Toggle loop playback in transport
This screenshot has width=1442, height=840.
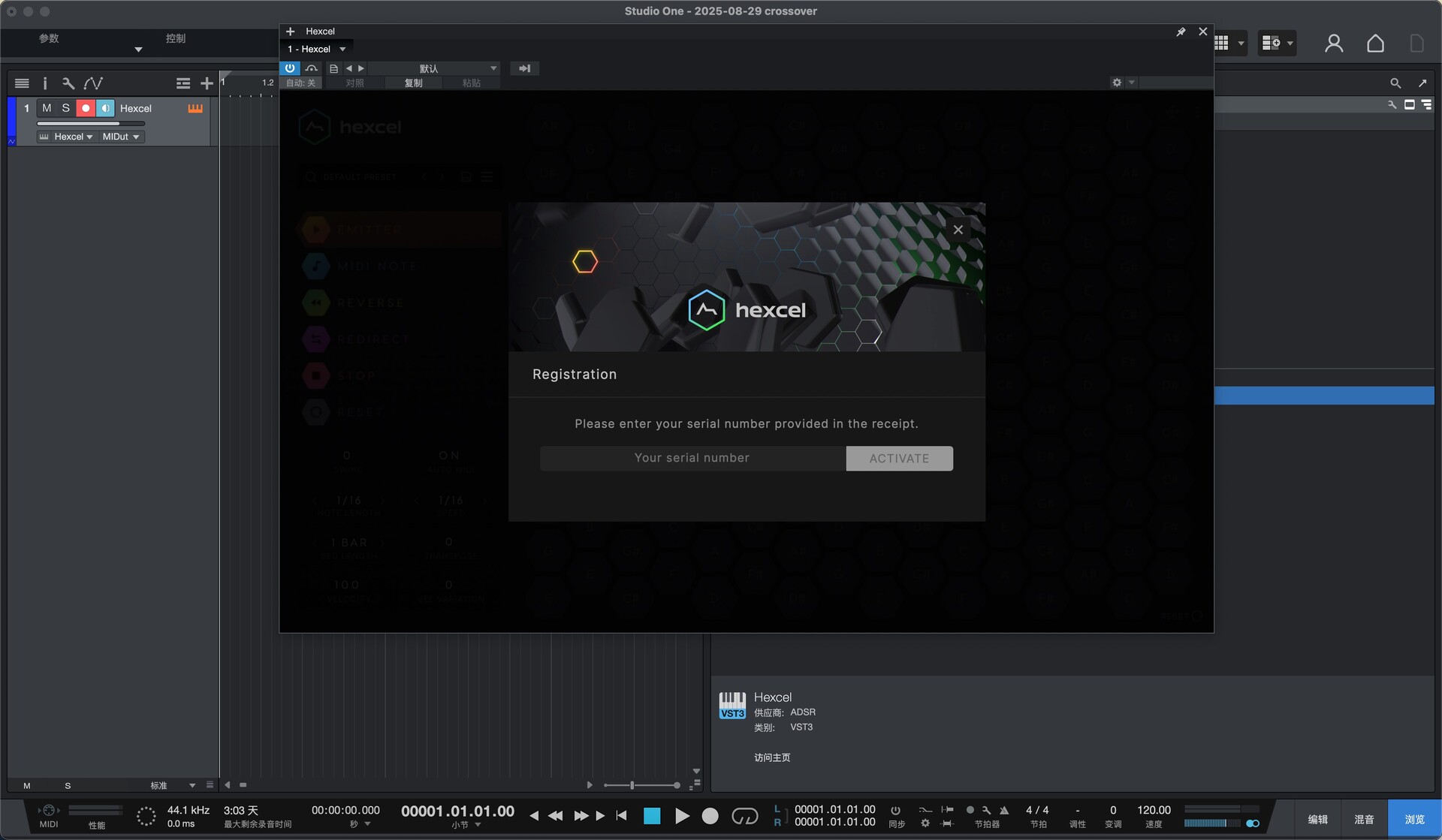[745, 816]
